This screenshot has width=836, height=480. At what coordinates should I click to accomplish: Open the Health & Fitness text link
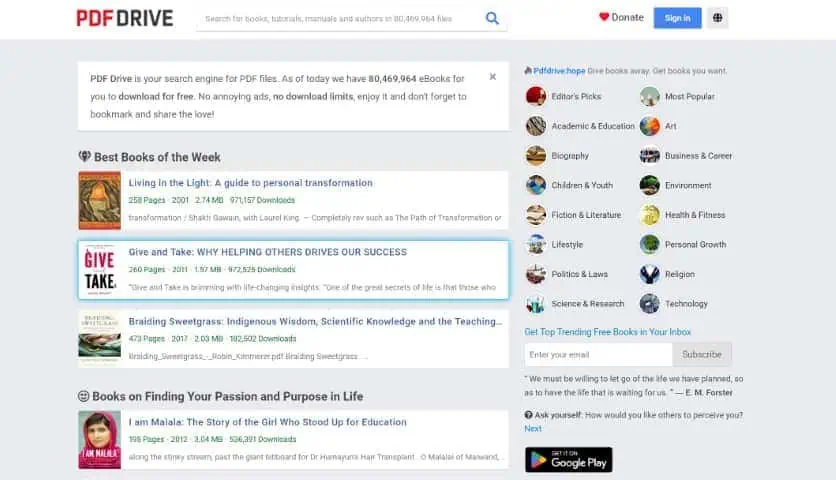(x=695, y=215)
